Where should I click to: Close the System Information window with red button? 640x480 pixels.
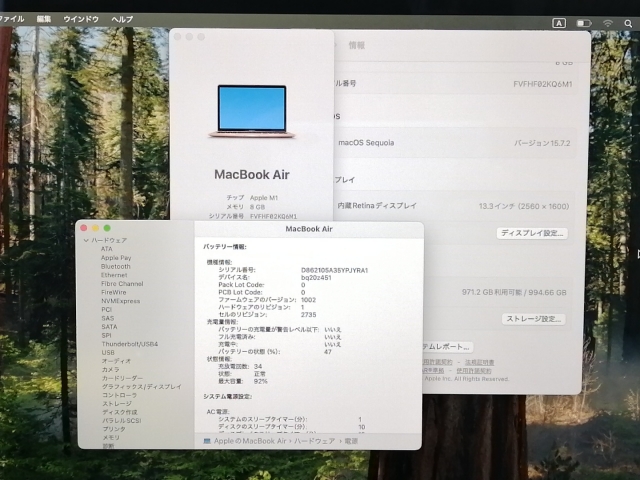pos(84,228)
